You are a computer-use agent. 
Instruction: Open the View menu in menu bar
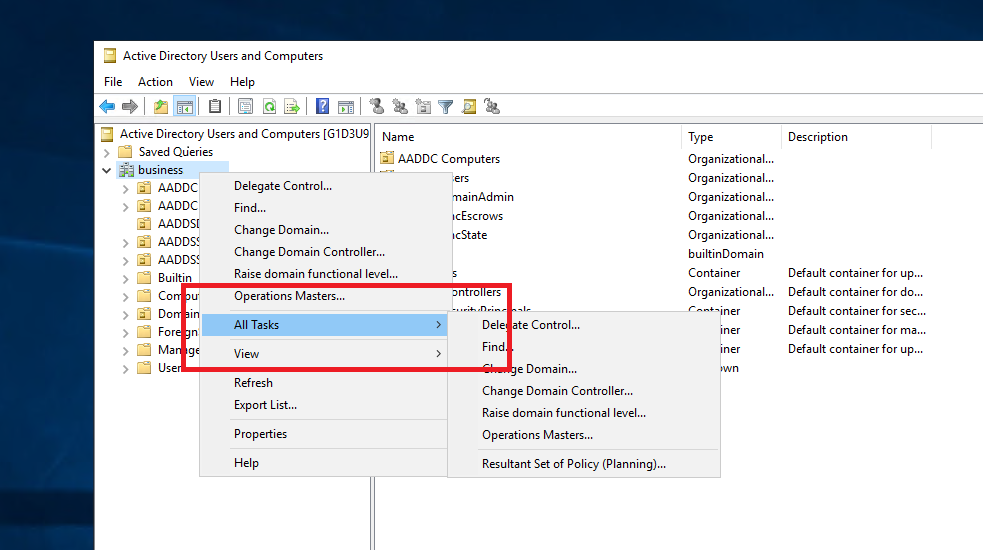(x=201, y=82)
